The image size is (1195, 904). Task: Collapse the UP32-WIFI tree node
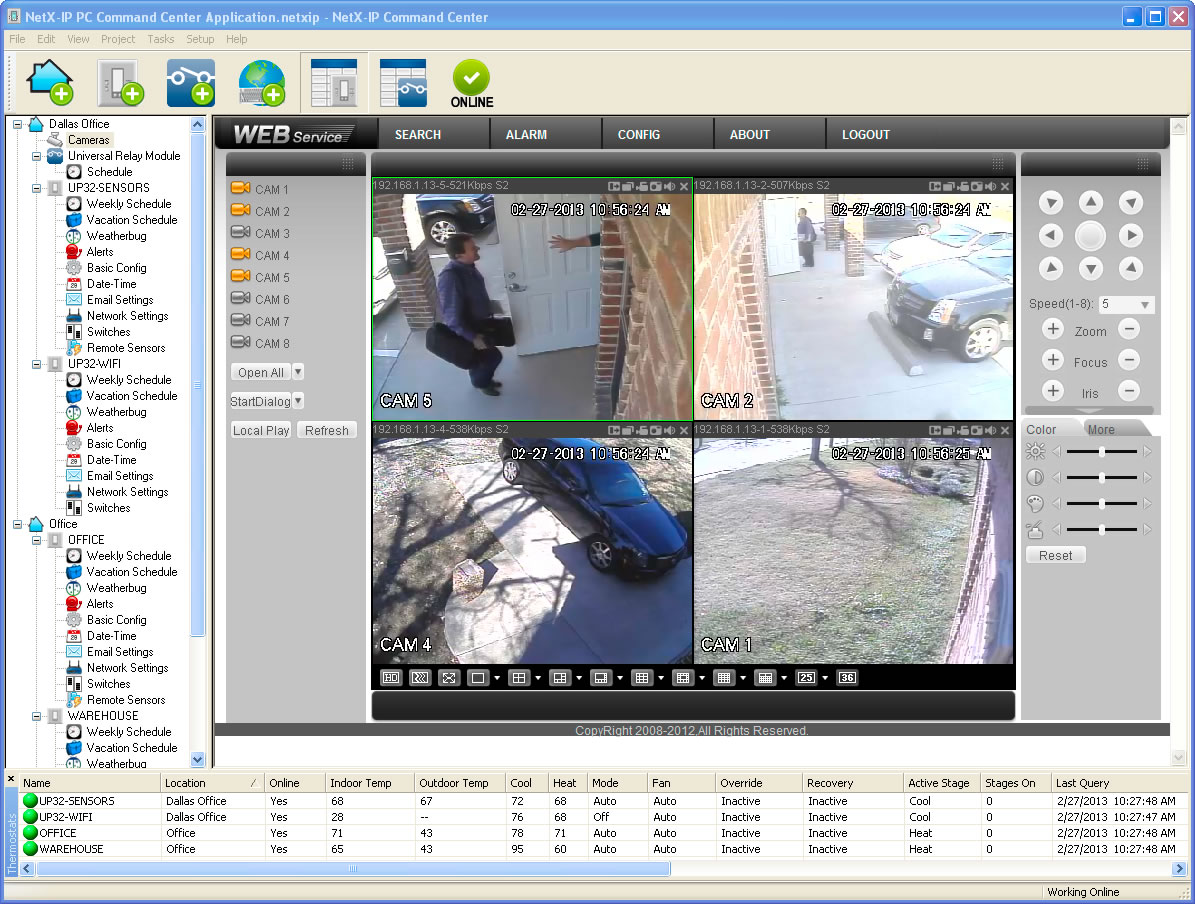pyautogui.click(x=36, y=364)
